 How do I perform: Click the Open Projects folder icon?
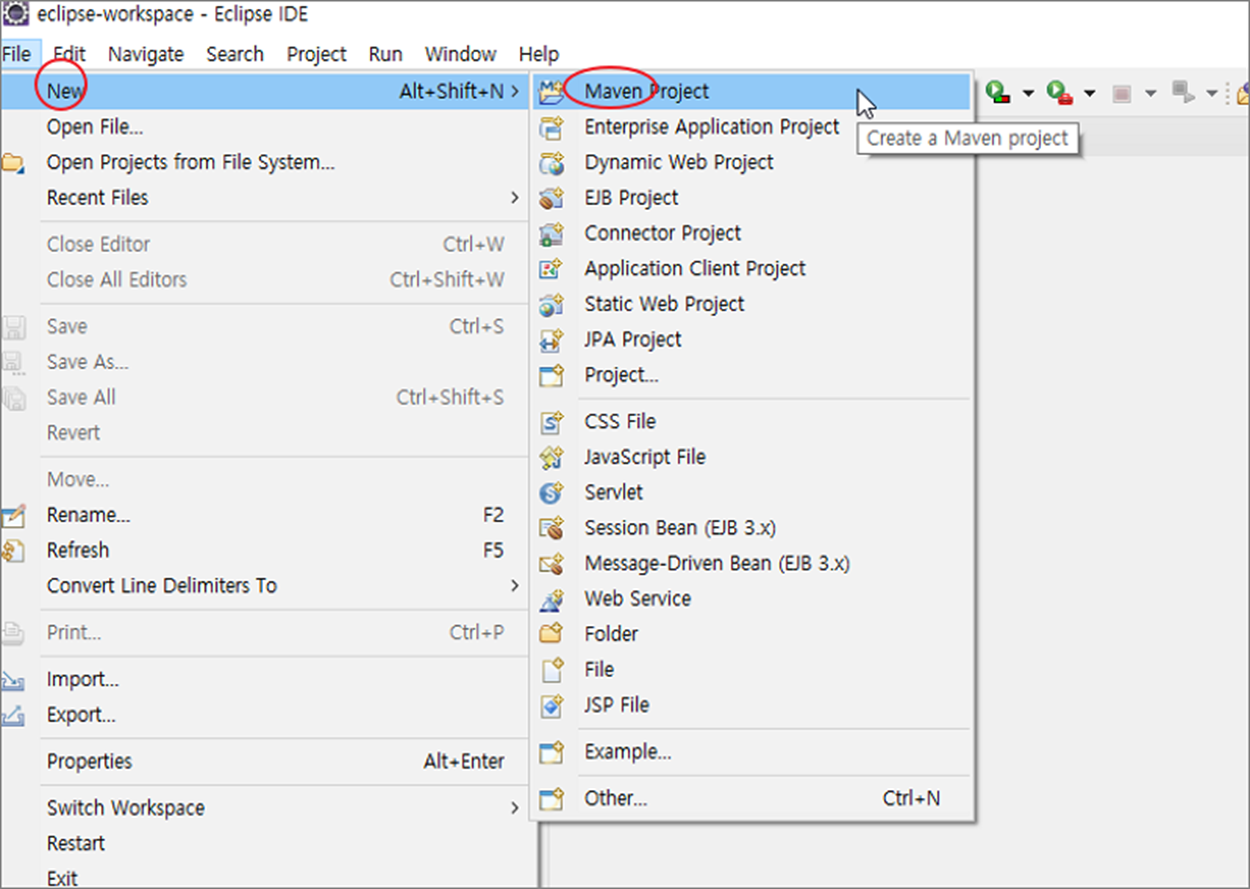(13, 163)
